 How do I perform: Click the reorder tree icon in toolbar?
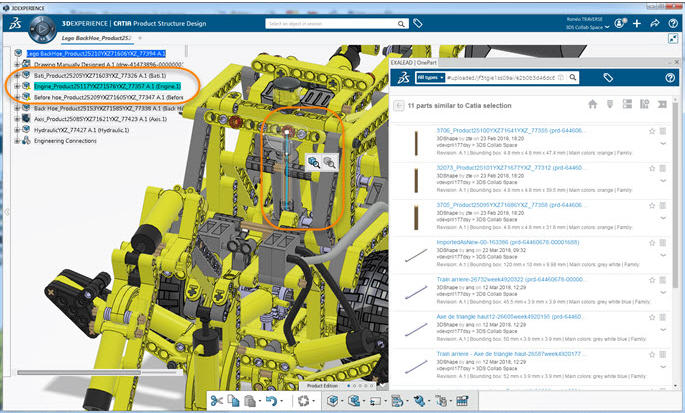coord(397,400)
